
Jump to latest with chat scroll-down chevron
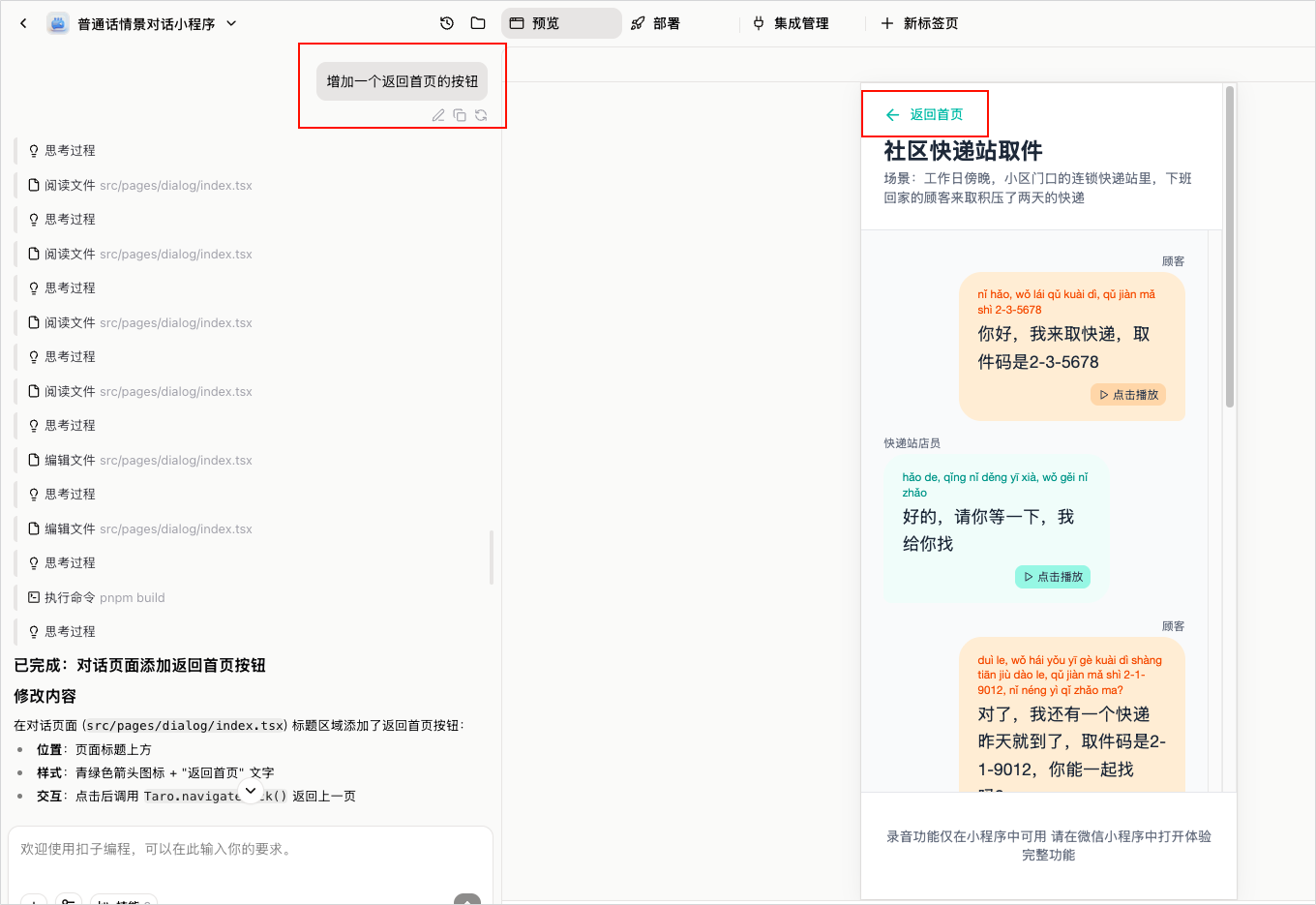coord(251,792)
